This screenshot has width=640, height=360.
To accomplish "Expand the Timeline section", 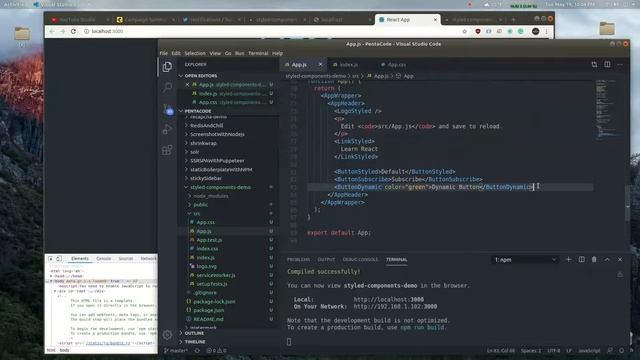I will [x=195, y=342].
